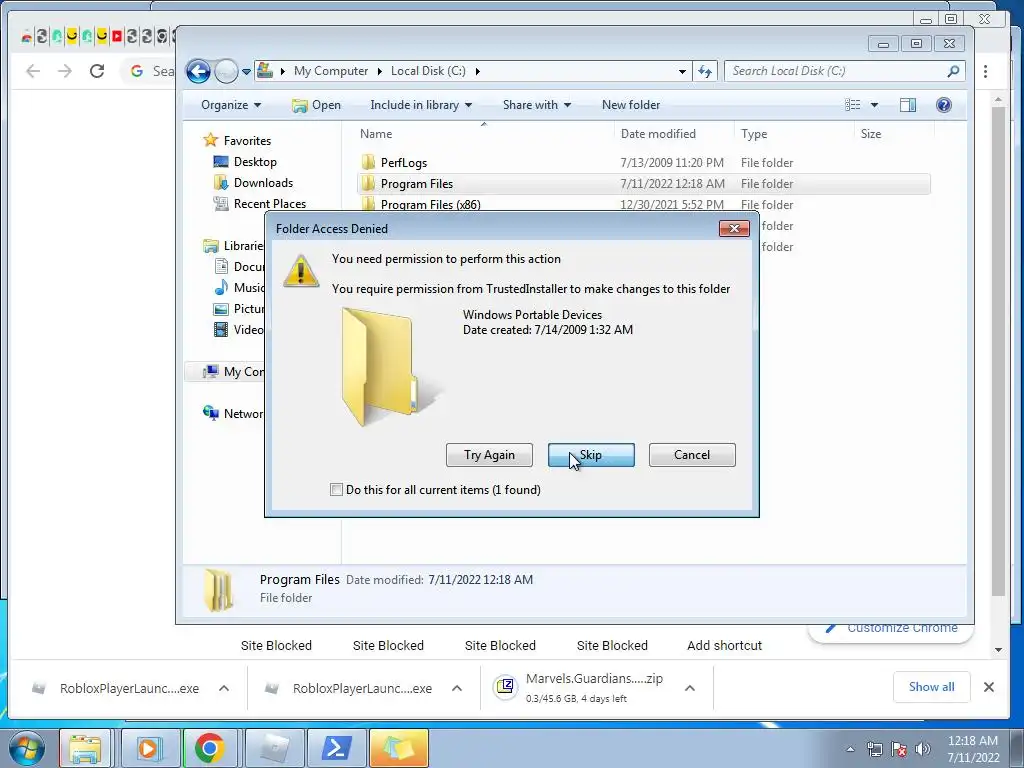Click the Libraries star-folder icon in navigation pane
The image size is (1024, 768).
point(211,246)
